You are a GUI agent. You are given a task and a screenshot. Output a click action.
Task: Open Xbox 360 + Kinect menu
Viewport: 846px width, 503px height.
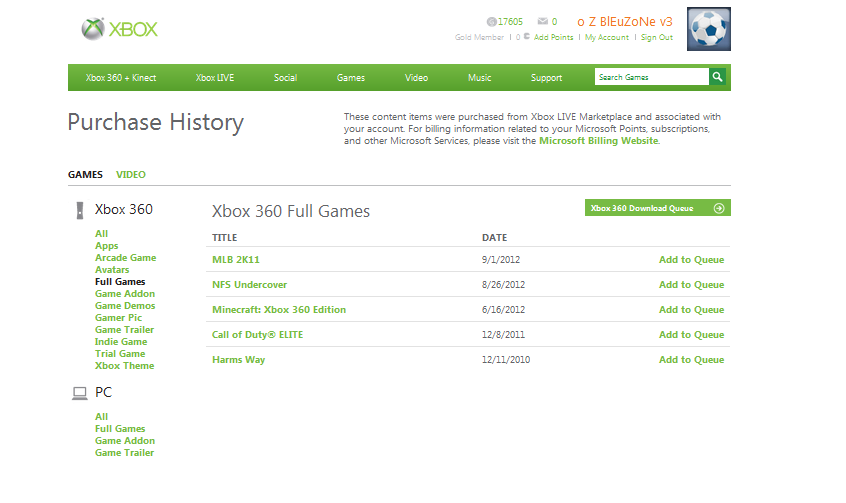pos(121,78)
